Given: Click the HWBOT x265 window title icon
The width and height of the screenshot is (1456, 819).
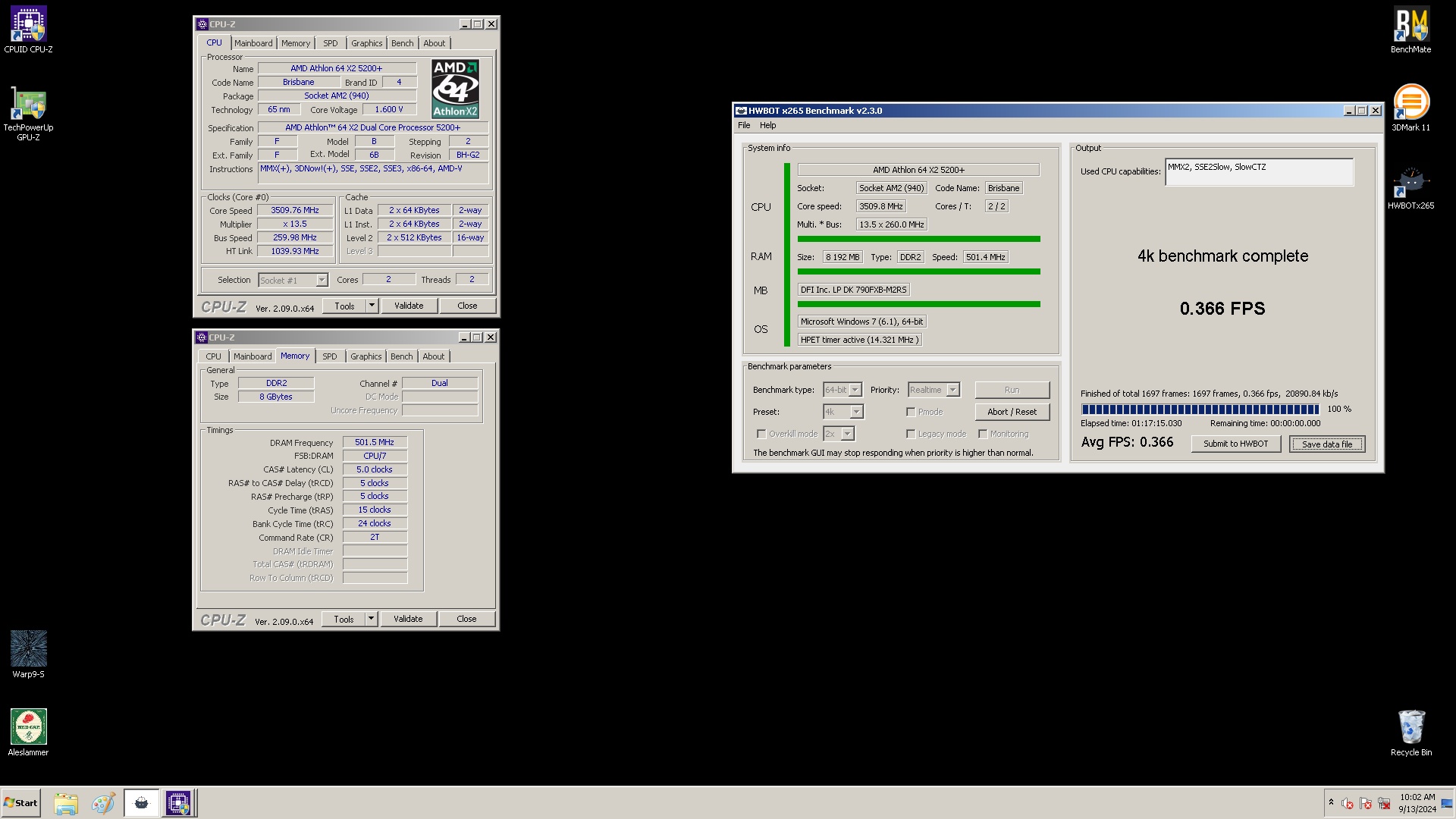Looking at the screenshot, I should [741, 111].
